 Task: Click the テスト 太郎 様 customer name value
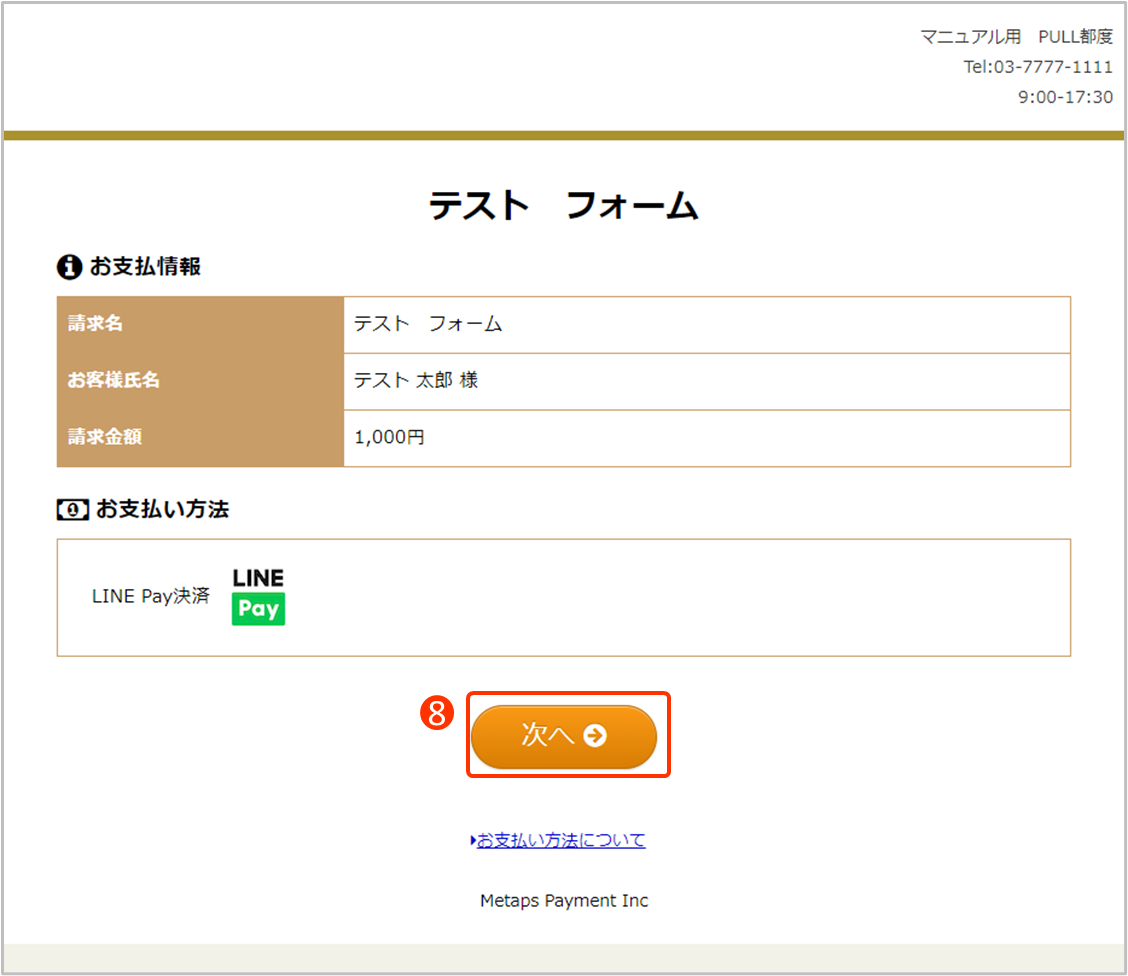point(416,381)
